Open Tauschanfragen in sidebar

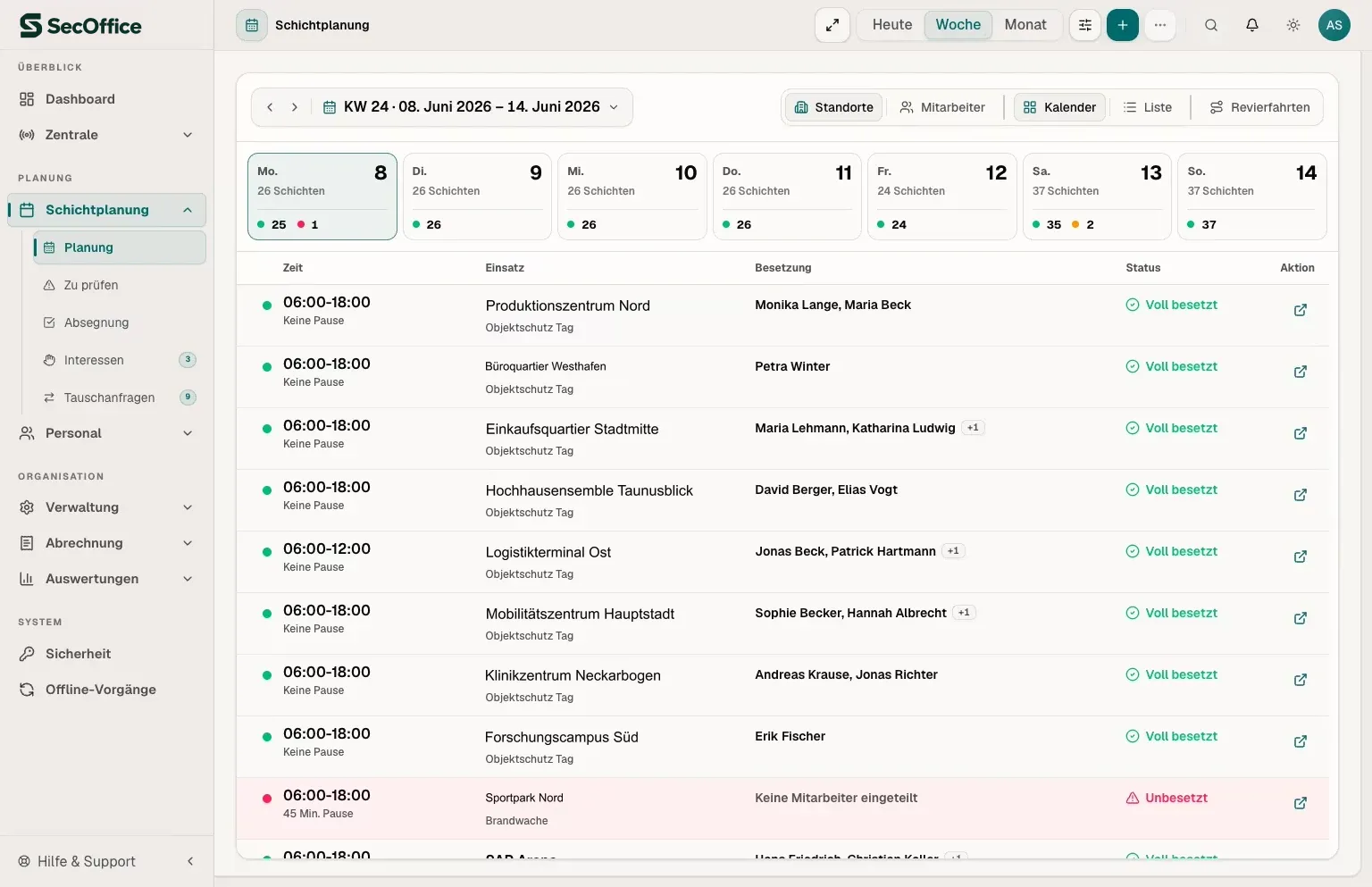pyautogui.click(x=120, y=397)
